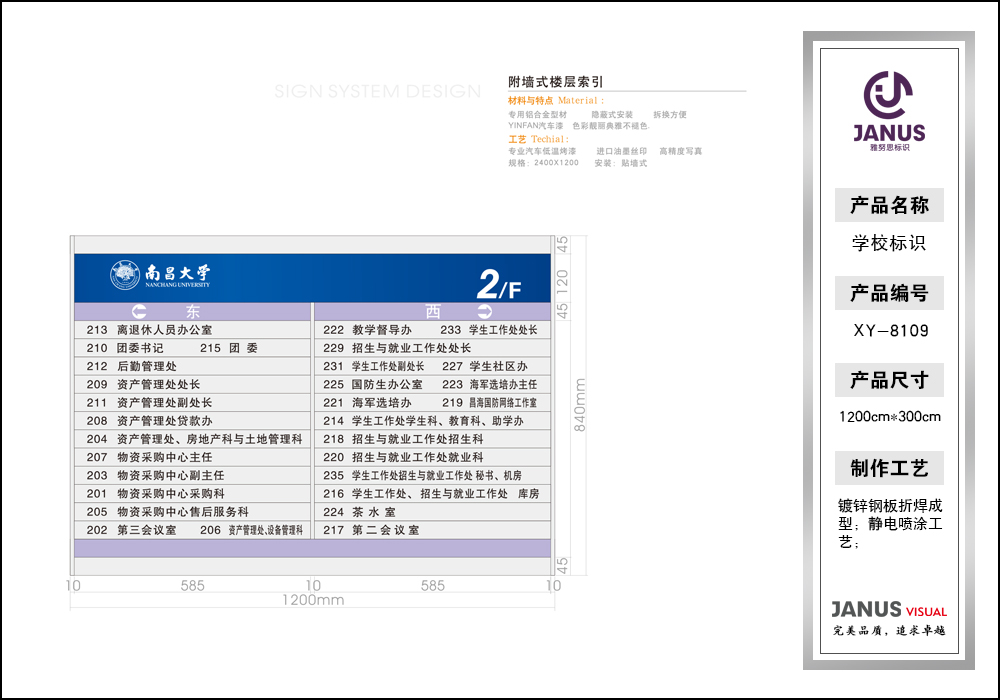Click the right arrow beside 西
The width and height of the screenshot is (1000, 700).
485,312
